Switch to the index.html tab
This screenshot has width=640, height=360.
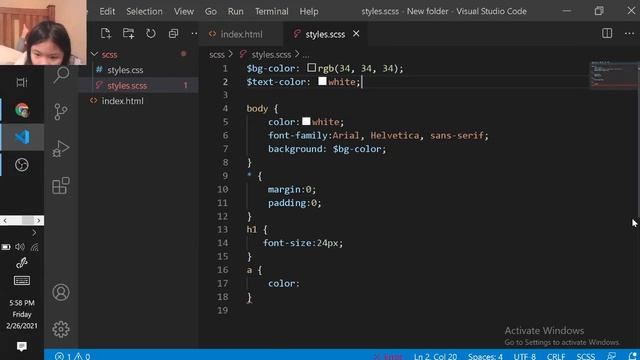[x=241, y=34]
